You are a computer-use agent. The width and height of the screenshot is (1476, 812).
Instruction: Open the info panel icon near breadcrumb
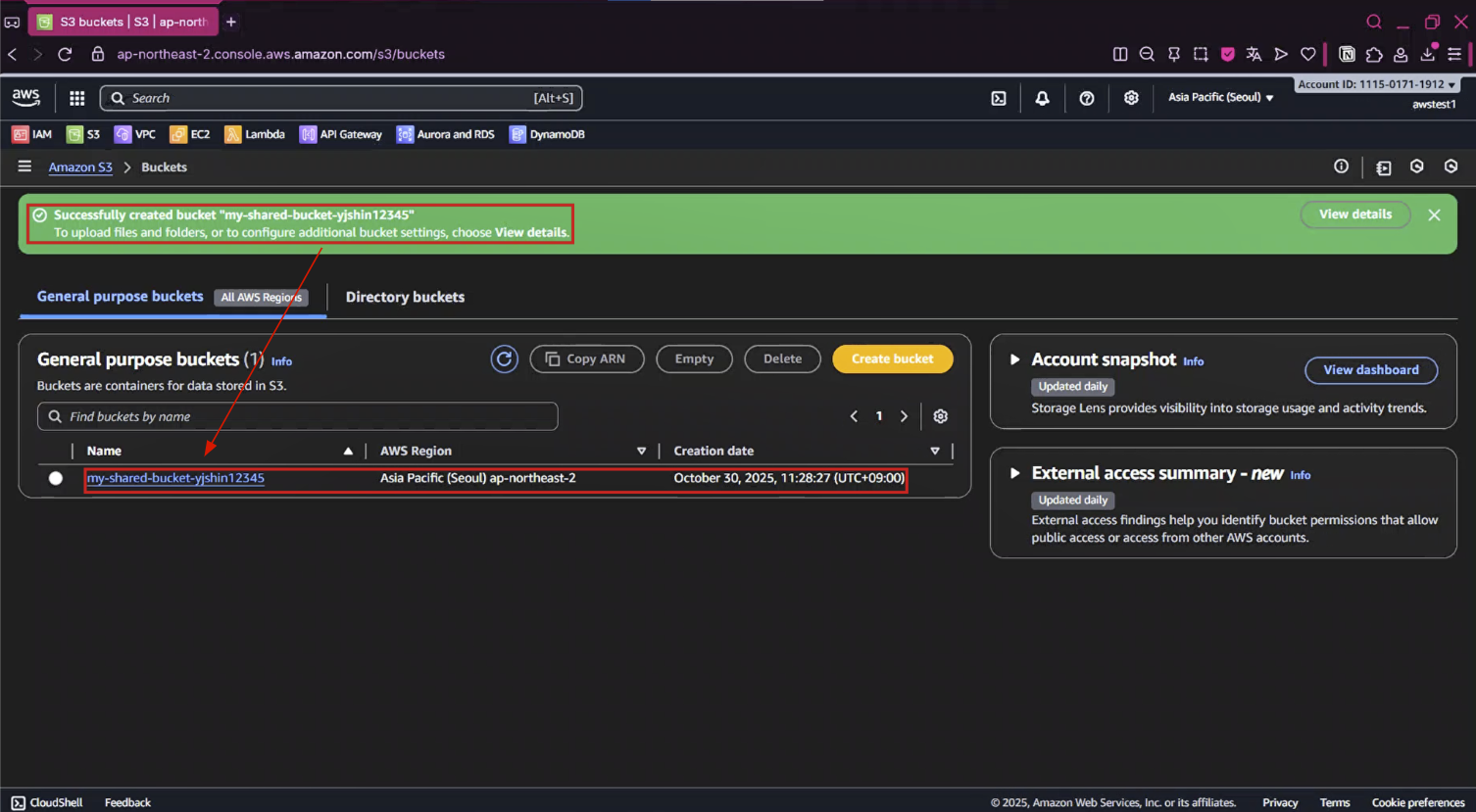[1341, 167]
